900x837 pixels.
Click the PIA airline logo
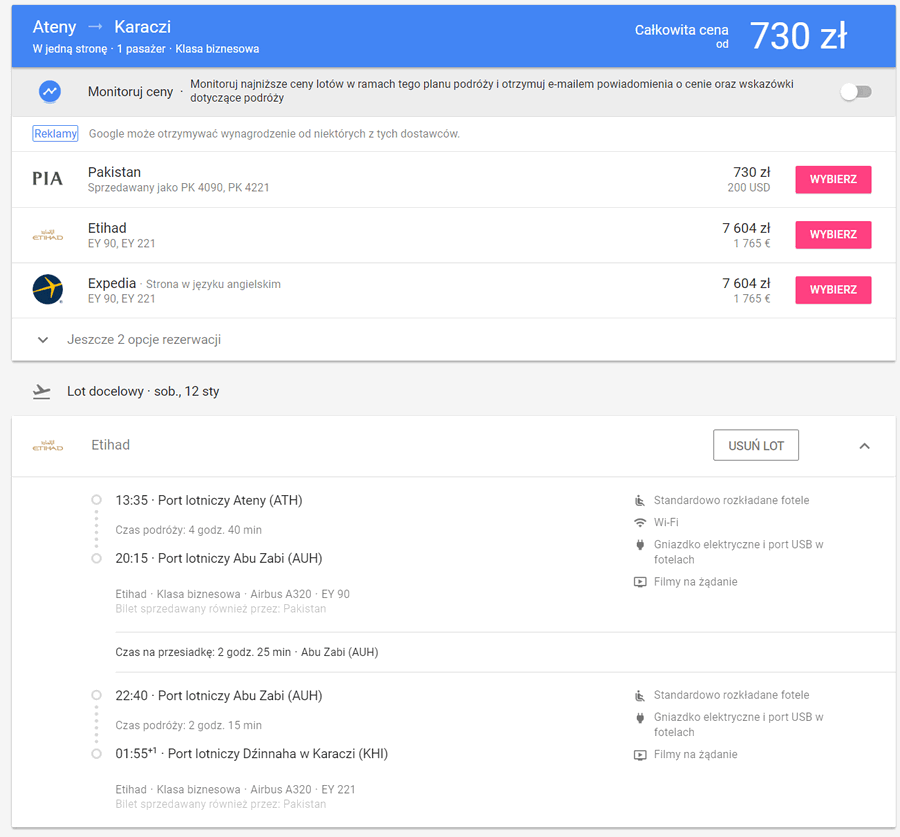point(48,179)
